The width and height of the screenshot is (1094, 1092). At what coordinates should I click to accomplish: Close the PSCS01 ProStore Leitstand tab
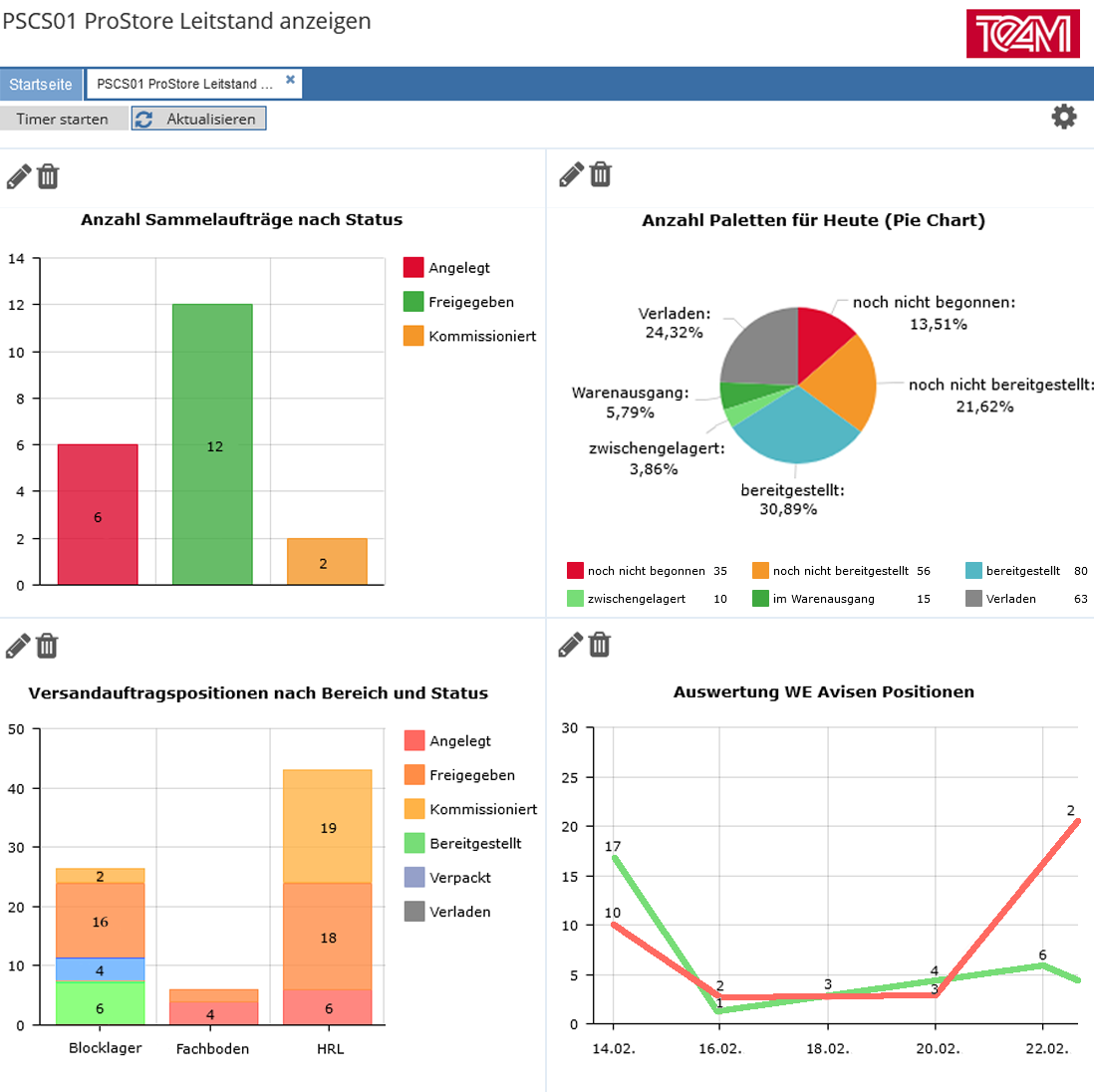(290, 80)
